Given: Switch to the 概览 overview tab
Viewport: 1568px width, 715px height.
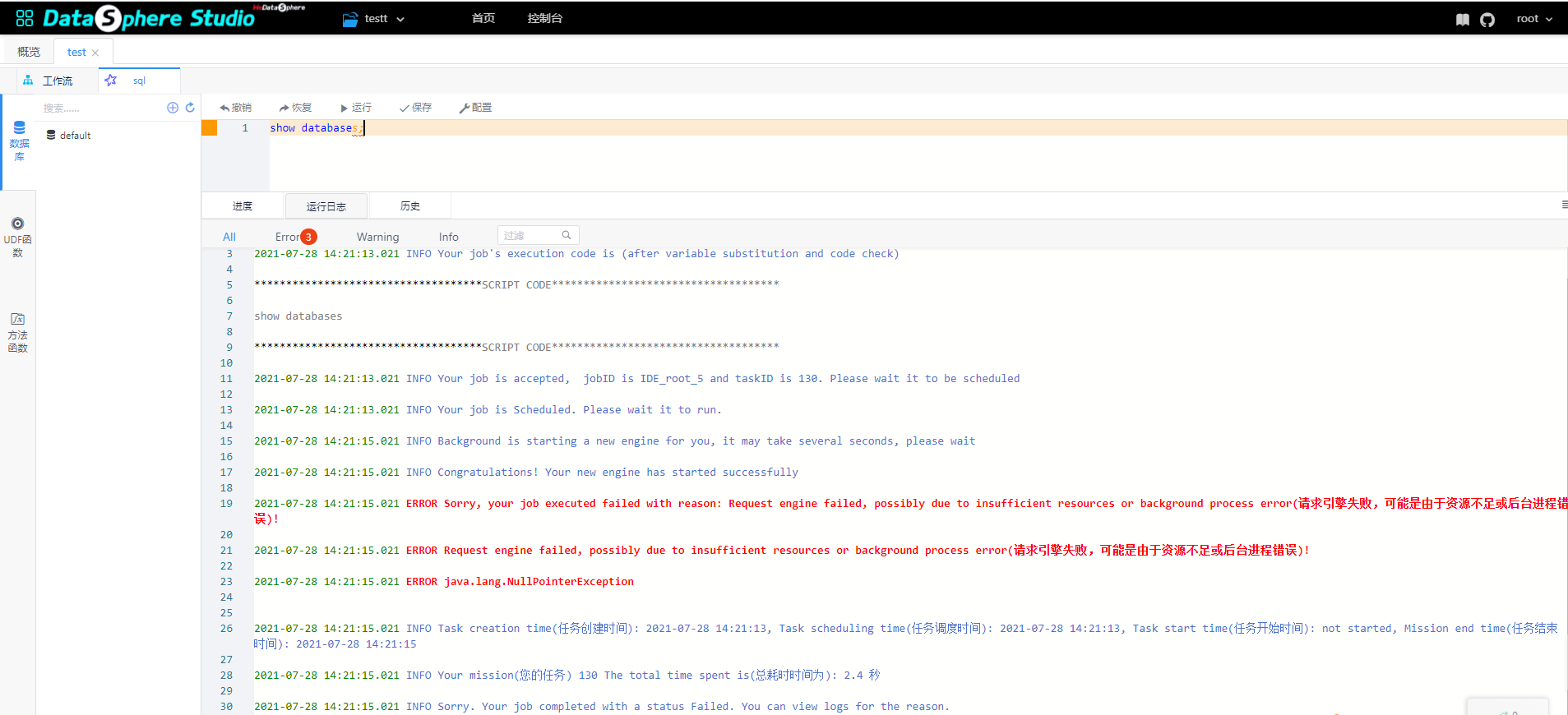Looking at the screenshot, I should click(29, 52).
